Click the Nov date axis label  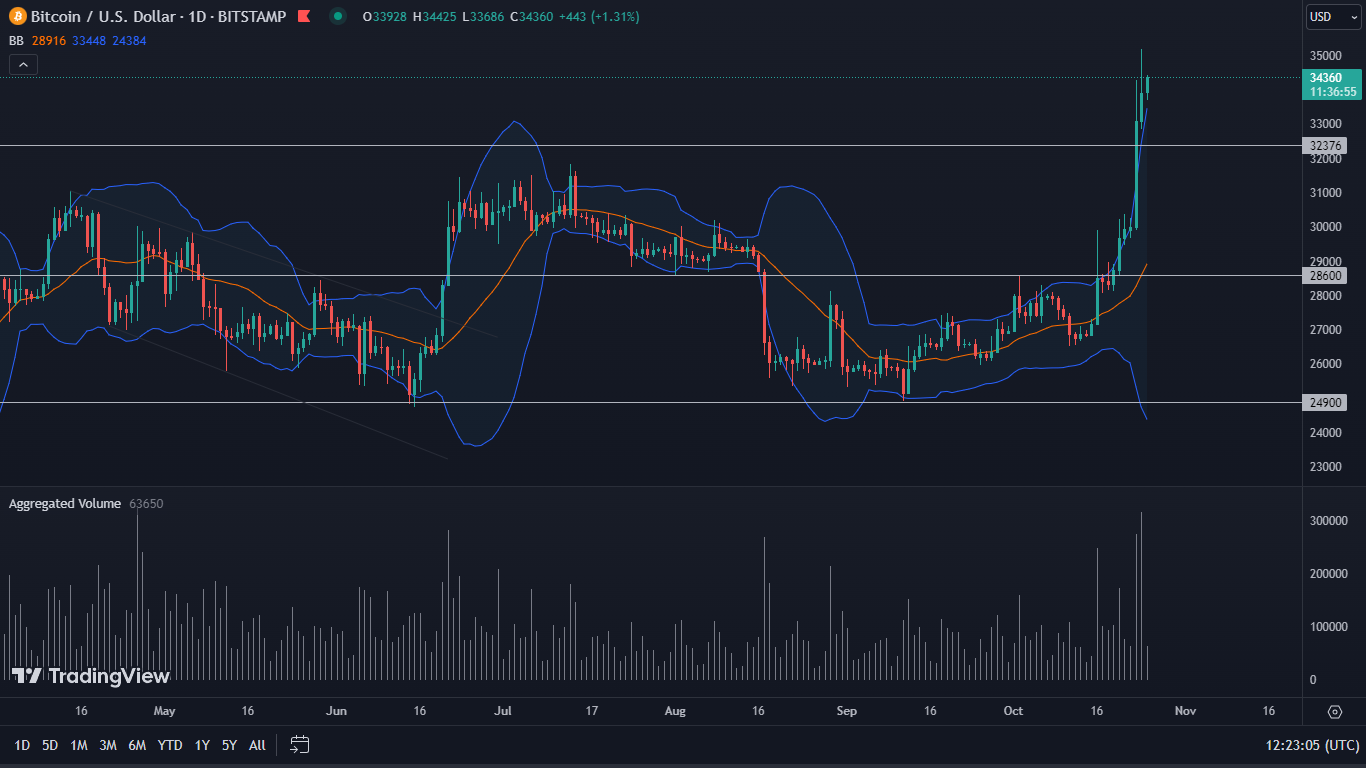click(x=1185, y=711)
